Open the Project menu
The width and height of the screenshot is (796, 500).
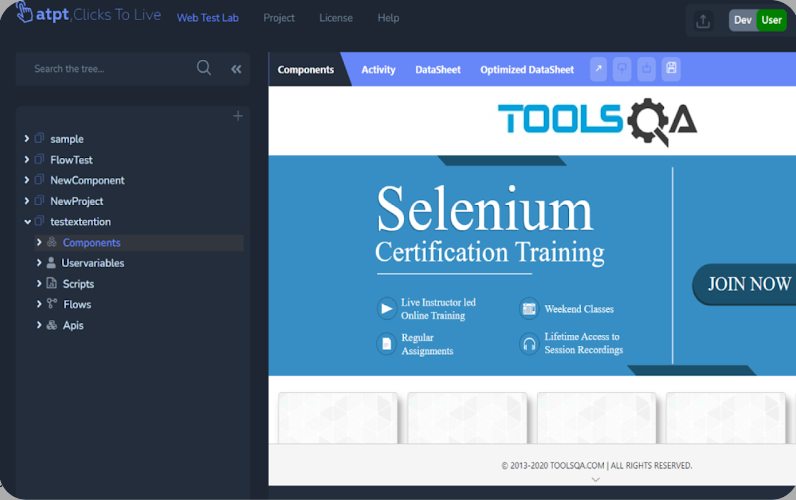pyautogui.click(x=279, y=18)
